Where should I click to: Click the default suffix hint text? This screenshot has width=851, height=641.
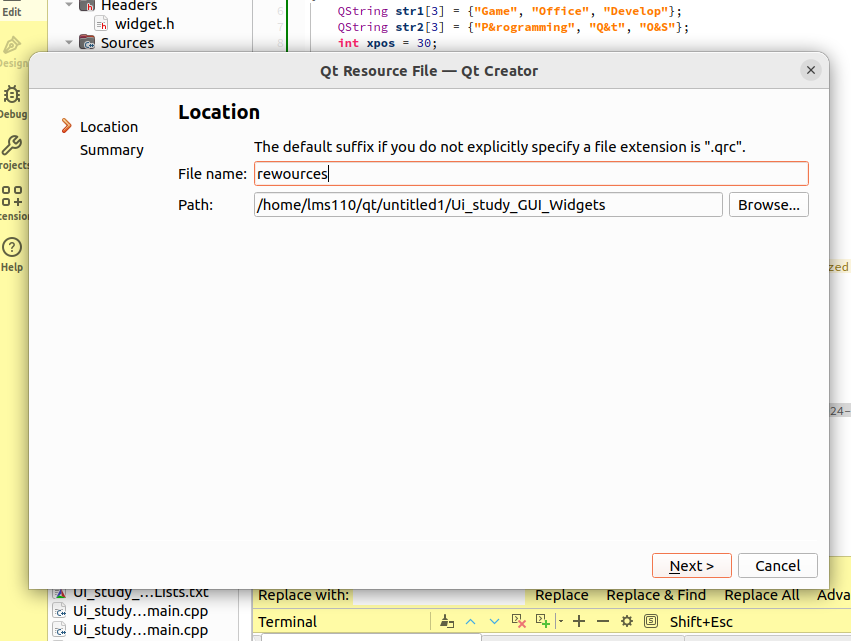[500, 147]
